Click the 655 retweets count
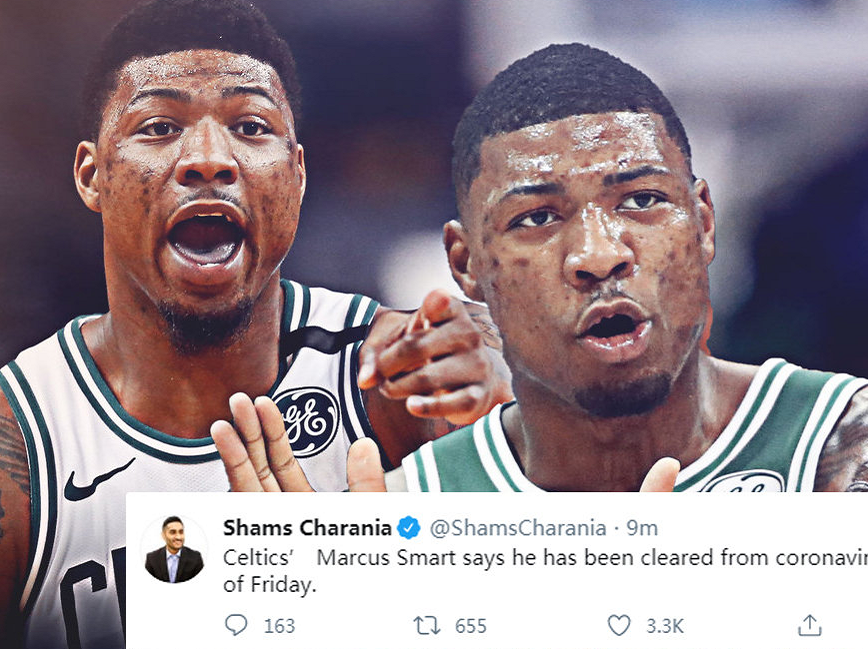 tap(471, 626)
